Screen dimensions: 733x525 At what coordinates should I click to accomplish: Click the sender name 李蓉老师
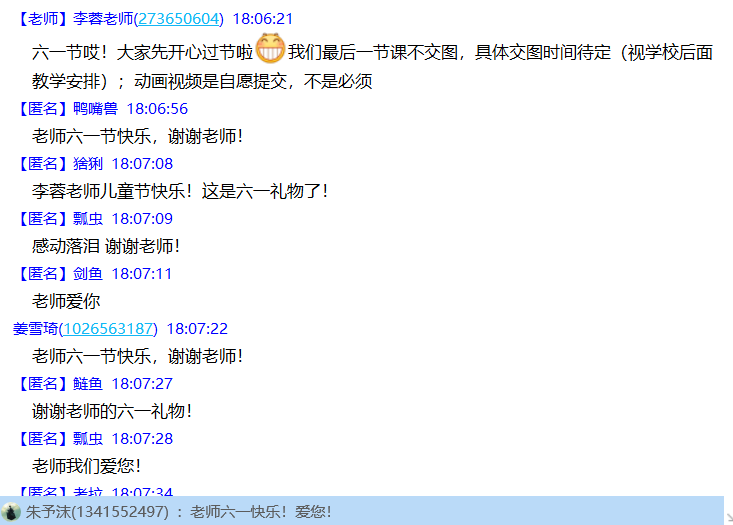[x=103, y=19]
